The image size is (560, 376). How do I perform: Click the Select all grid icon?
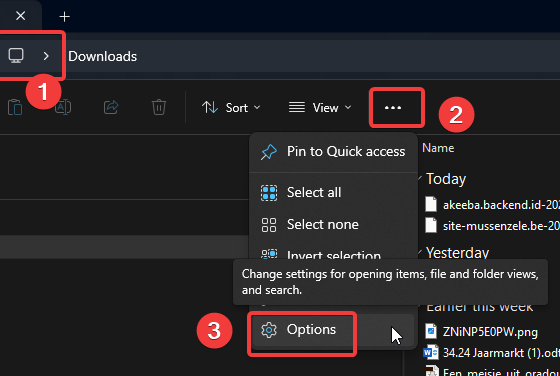[x=269, y=193]
